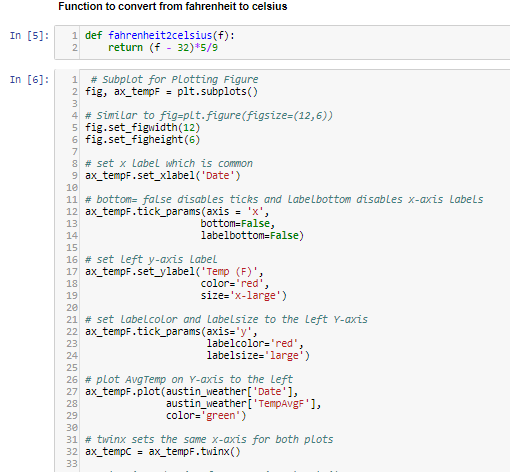Image resolution: width=510 pixels, height=472 pixels.
Task: Click line number 2 in cell 5
Action: [75, 47]
